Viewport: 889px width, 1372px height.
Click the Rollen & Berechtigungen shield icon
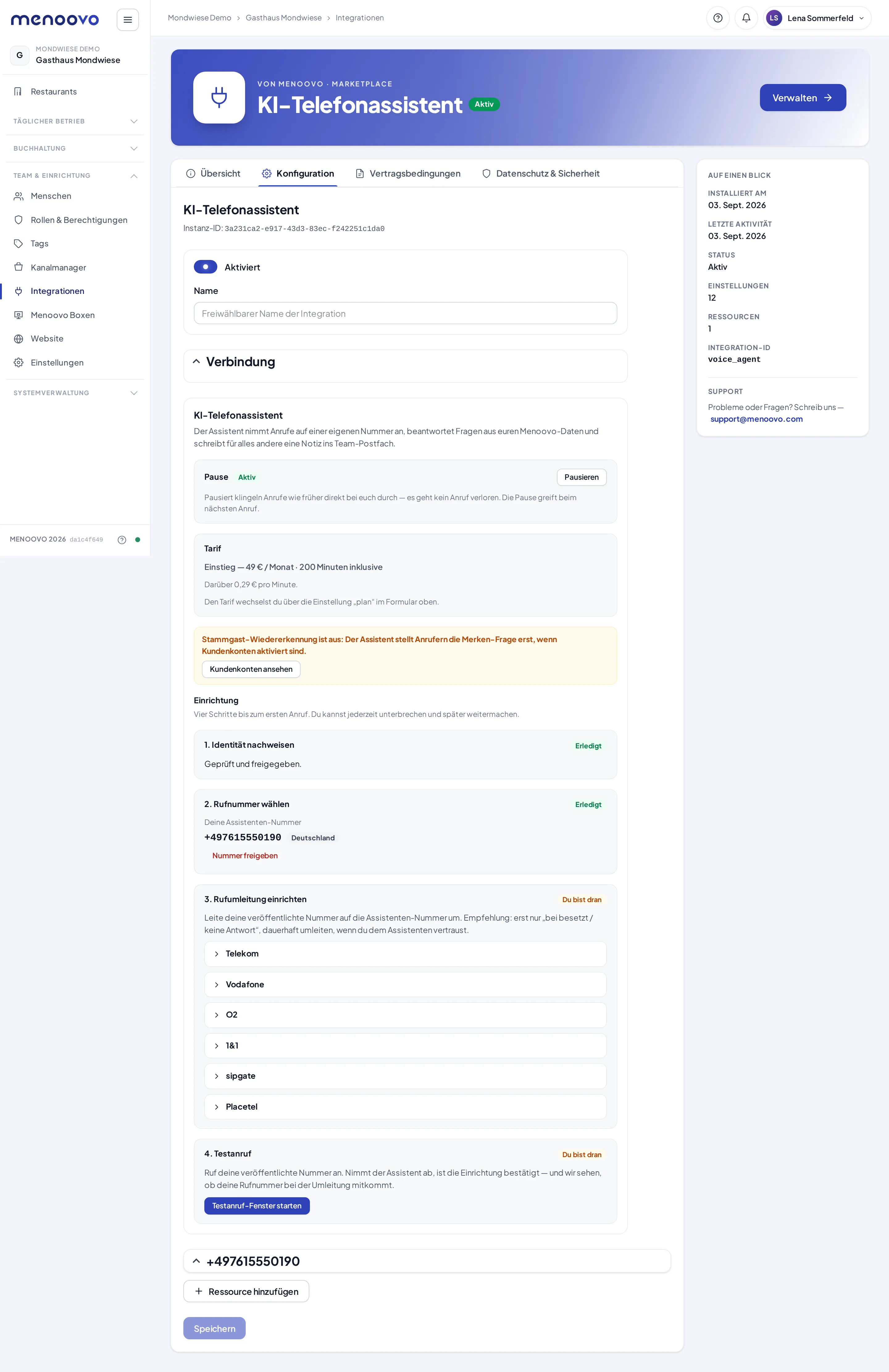click(19, 220)
